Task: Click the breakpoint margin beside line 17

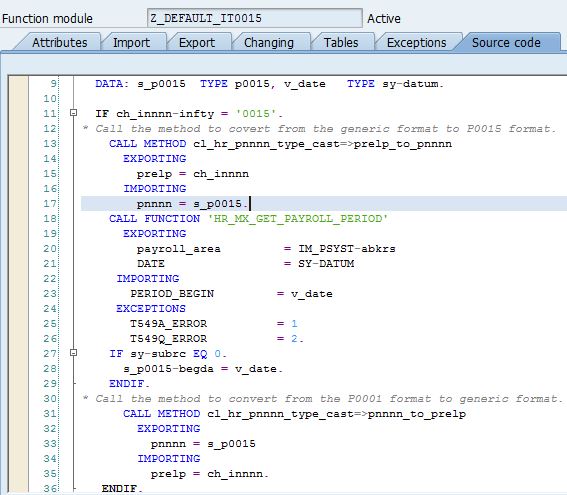Action: click(18, 204)
